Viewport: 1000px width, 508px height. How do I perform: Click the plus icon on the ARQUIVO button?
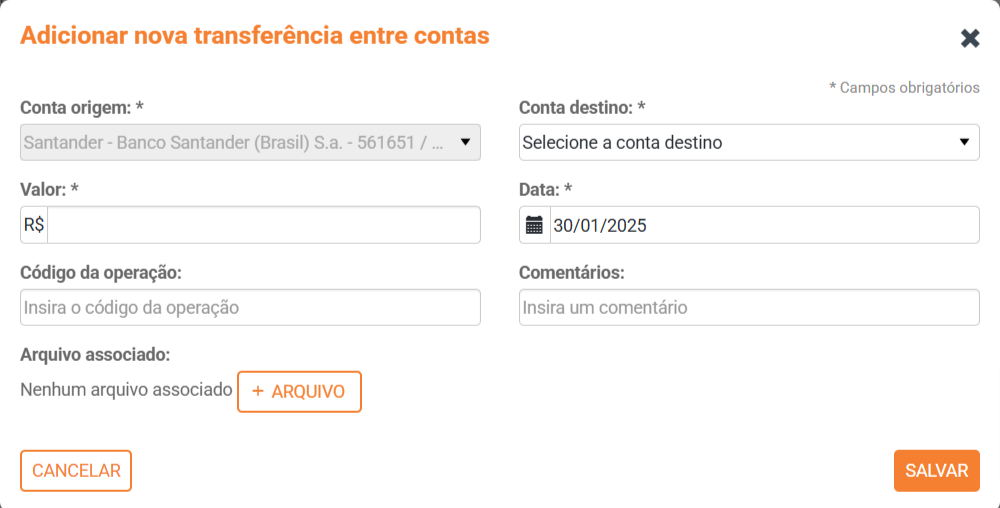coord(258,391)
